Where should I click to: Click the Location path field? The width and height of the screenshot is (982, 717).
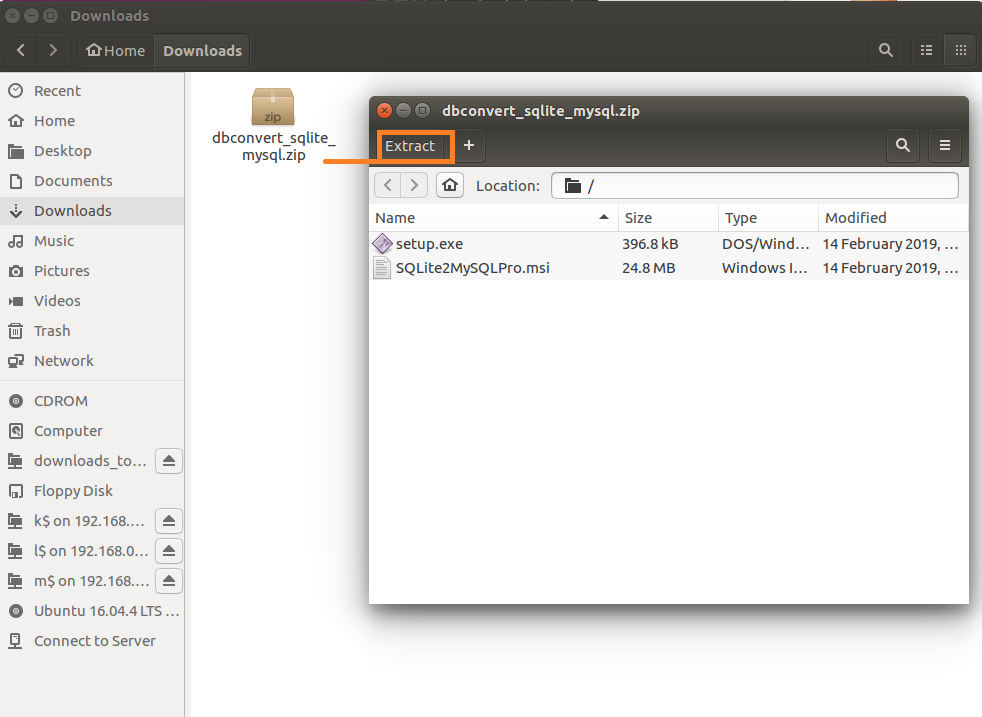pyautogui.click(x=755, y=185)
